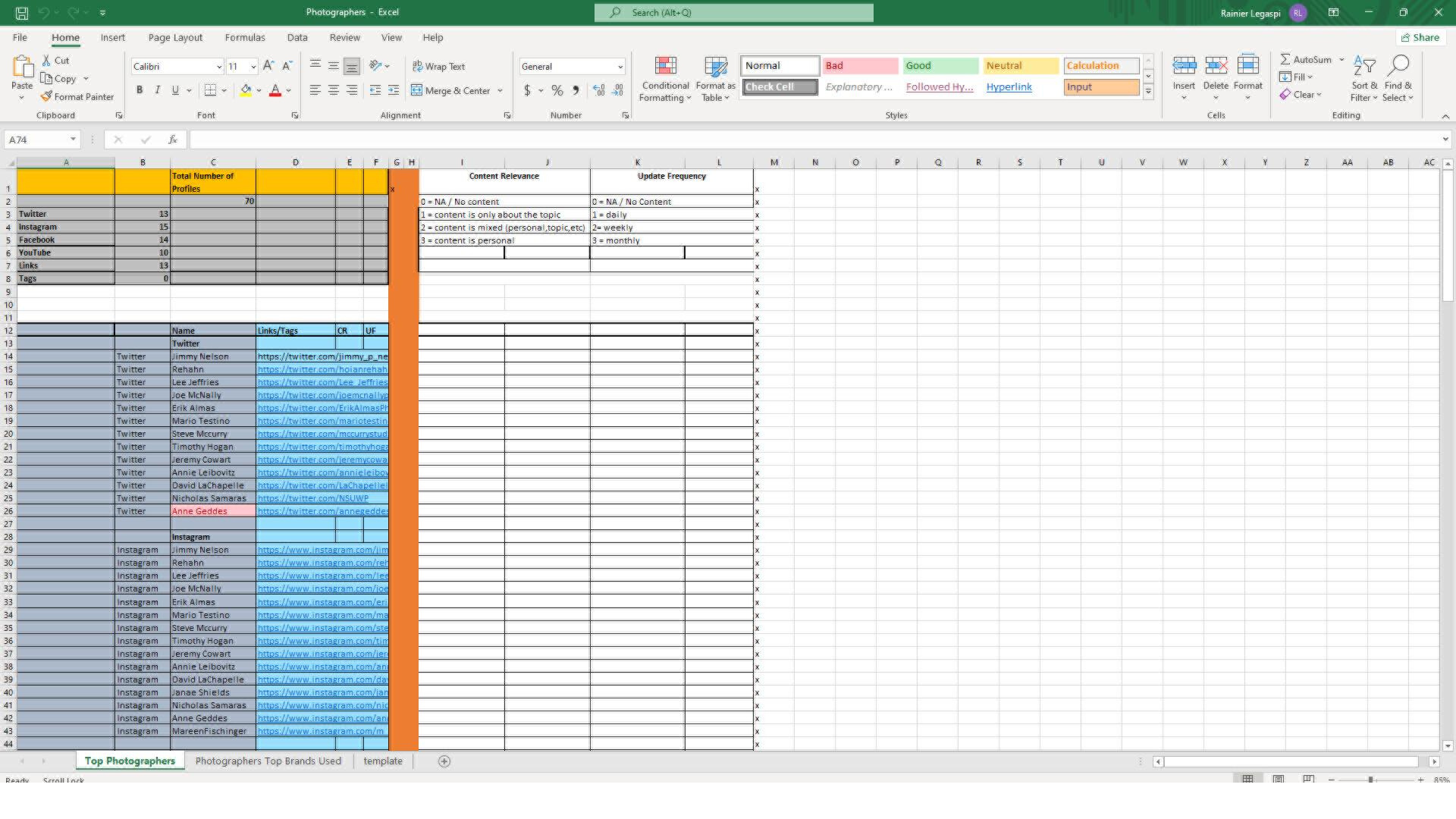Open Find & Select magnifier
The height and width of the screenshot is (819, 1456).
click(1398, 67)
